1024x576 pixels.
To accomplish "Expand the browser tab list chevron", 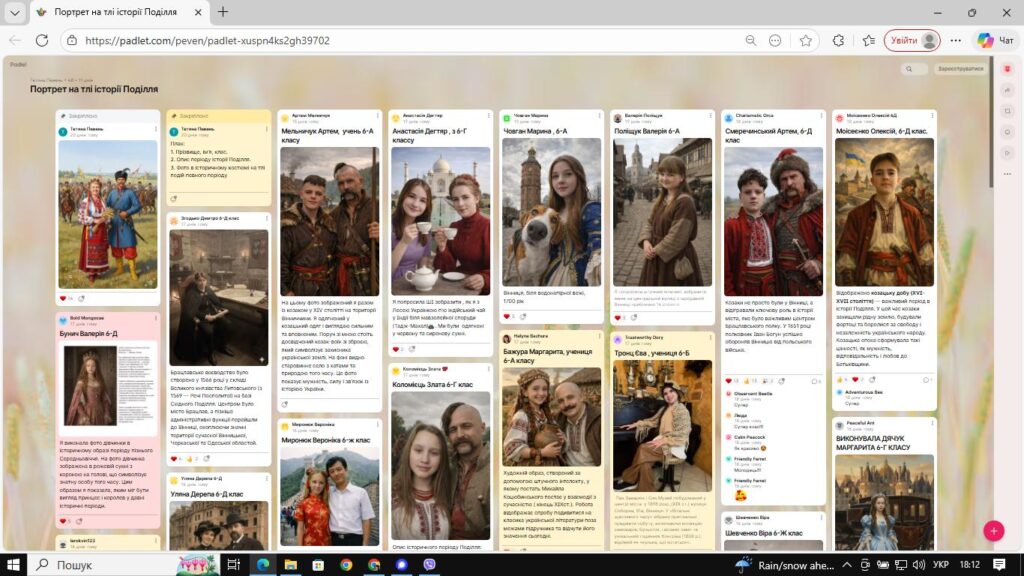I will (x=15, y=12).
